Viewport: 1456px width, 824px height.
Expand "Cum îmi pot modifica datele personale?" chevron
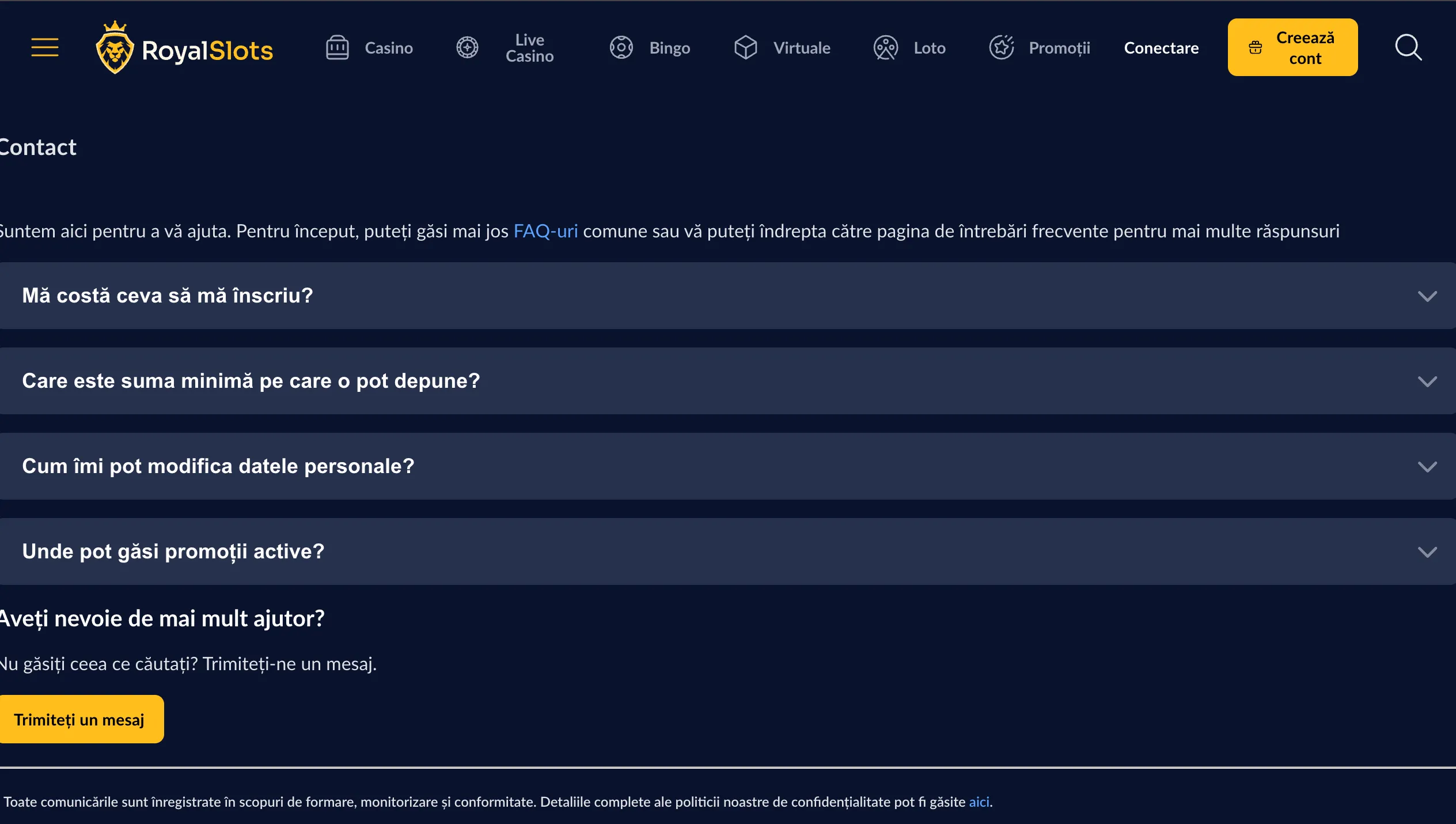coord(1427,467)
